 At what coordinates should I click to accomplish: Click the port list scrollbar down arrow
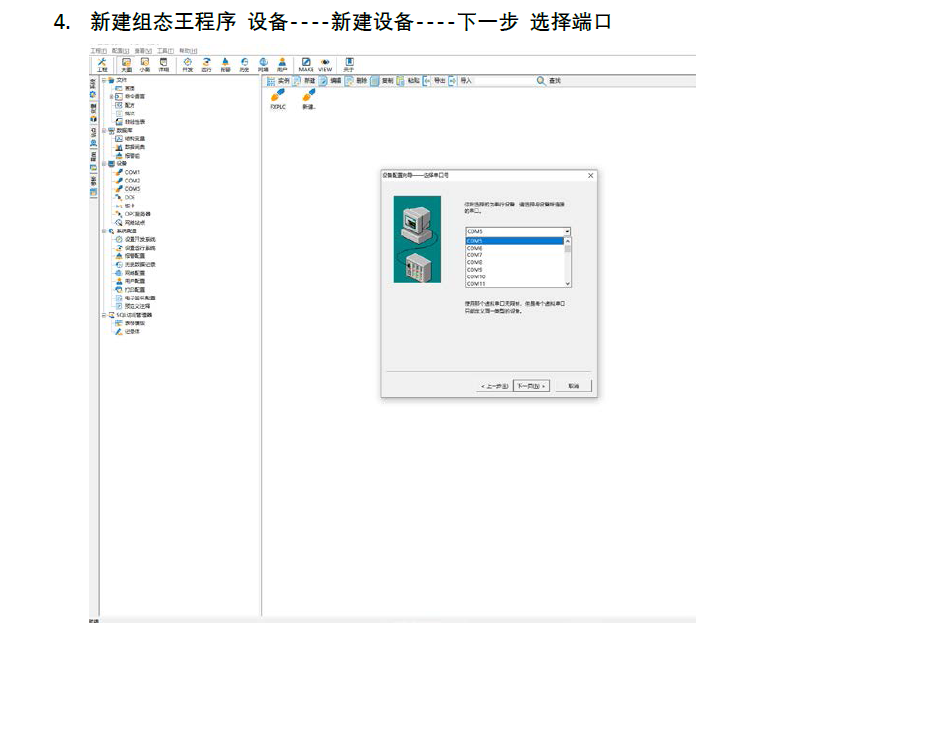pos(568,283)
